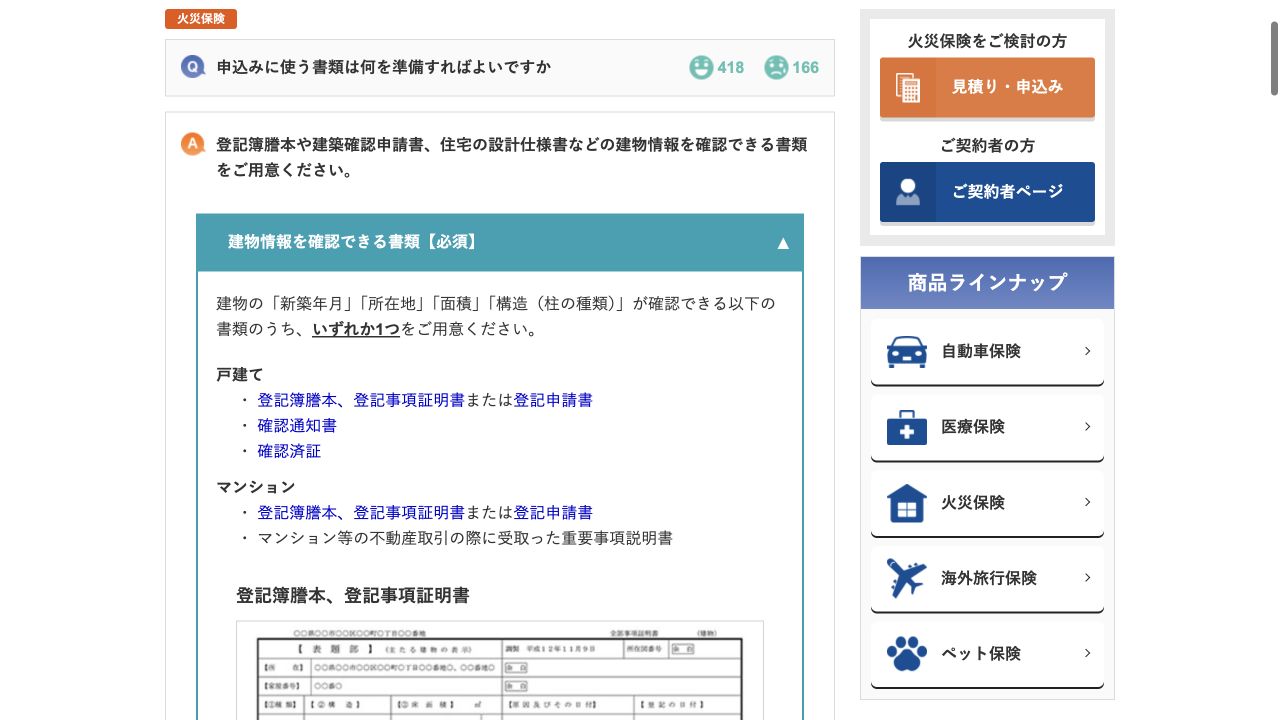1280x720 pixels.
Task: Open the ご契約者ページ button
Action: (987, 192)
